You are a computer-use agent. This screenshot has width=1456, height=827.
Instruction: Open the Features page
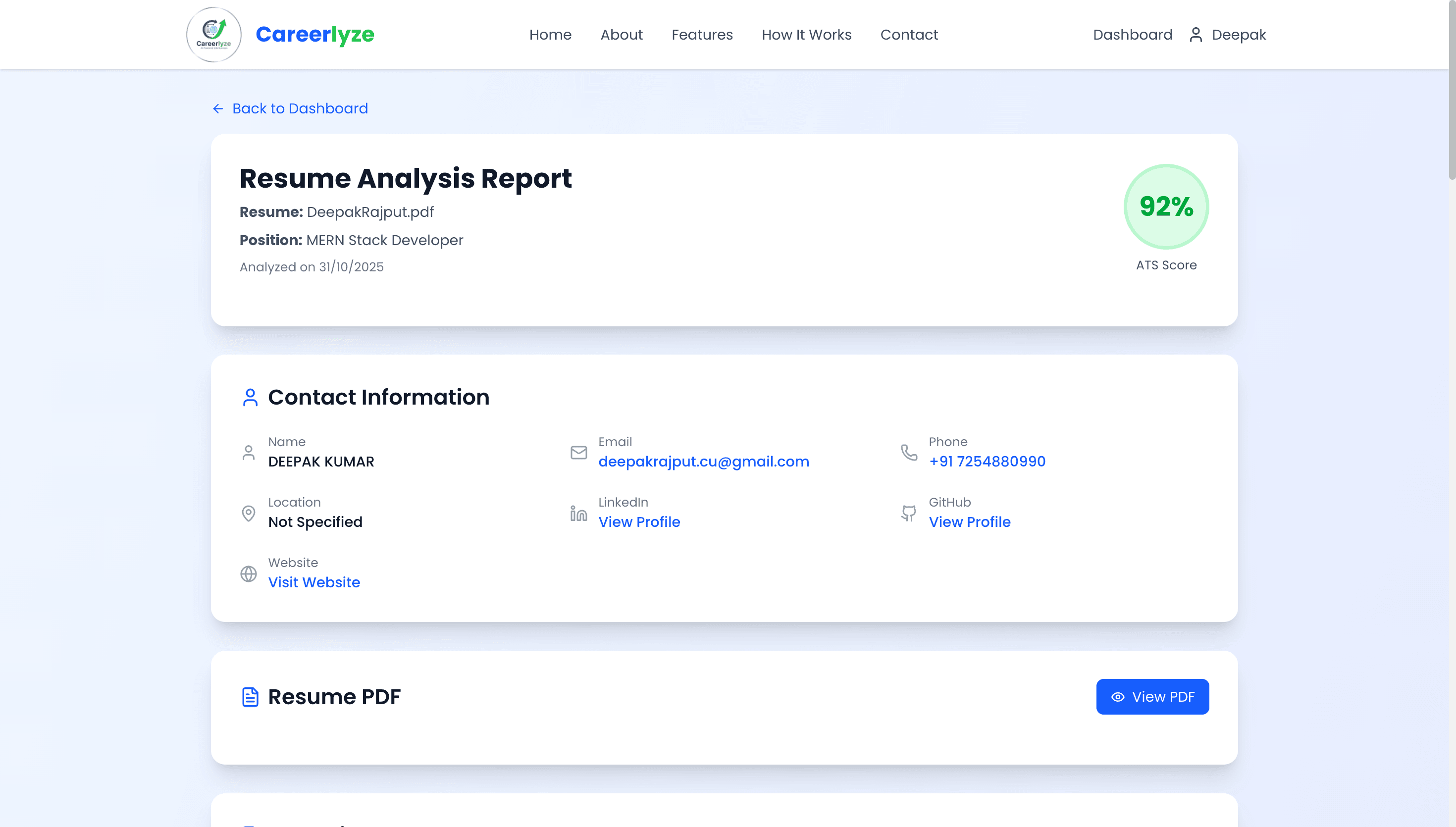[702, 35]
